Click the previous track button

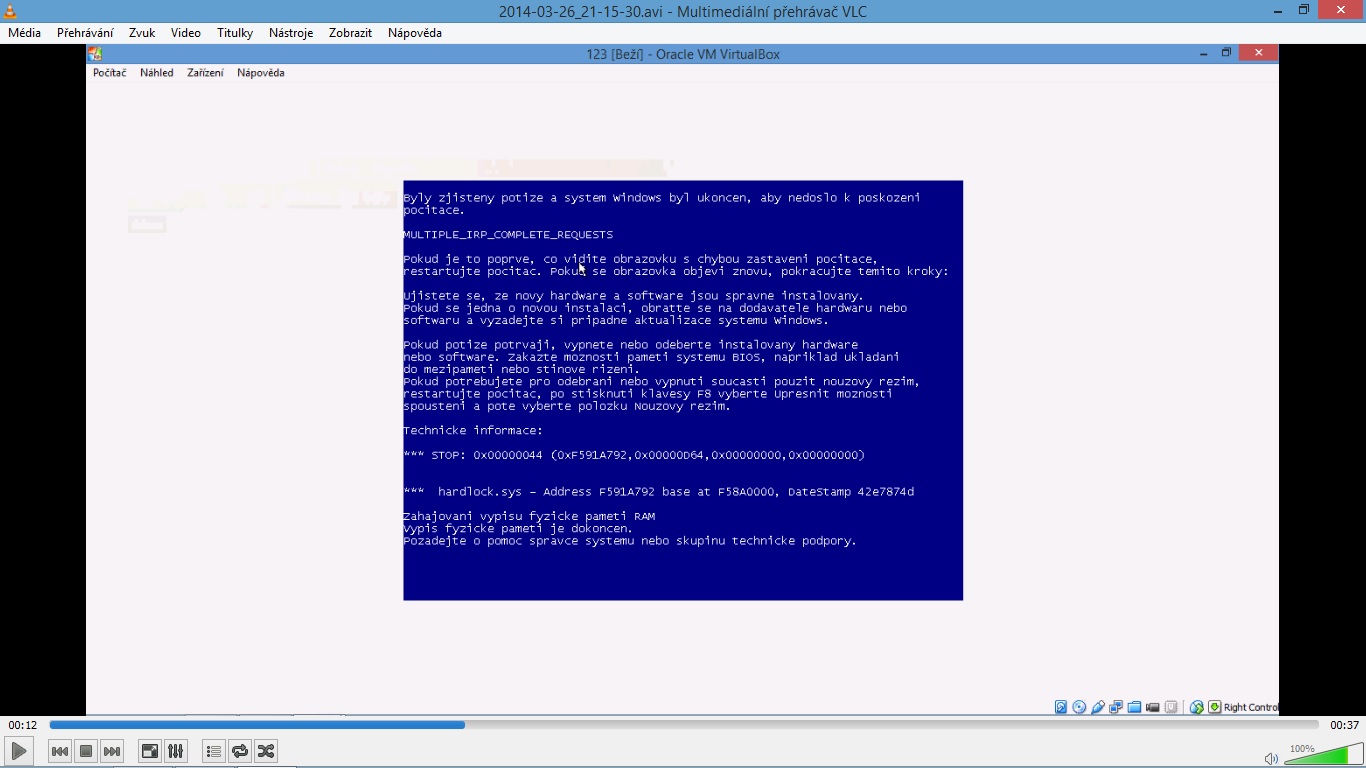[x=60, y=751]
